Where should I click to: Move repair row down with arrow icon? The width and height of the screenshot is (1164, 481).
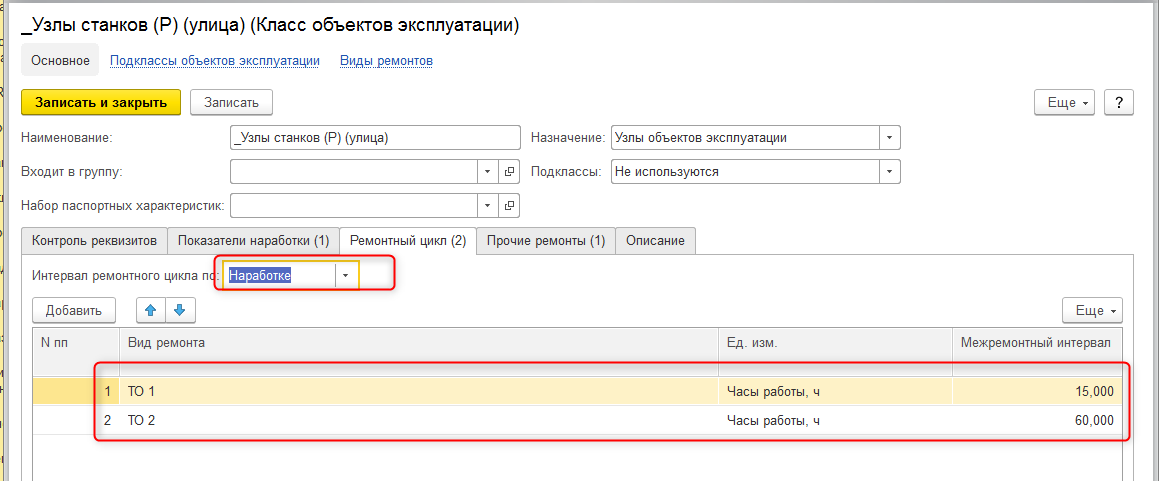tap(180, 310)
